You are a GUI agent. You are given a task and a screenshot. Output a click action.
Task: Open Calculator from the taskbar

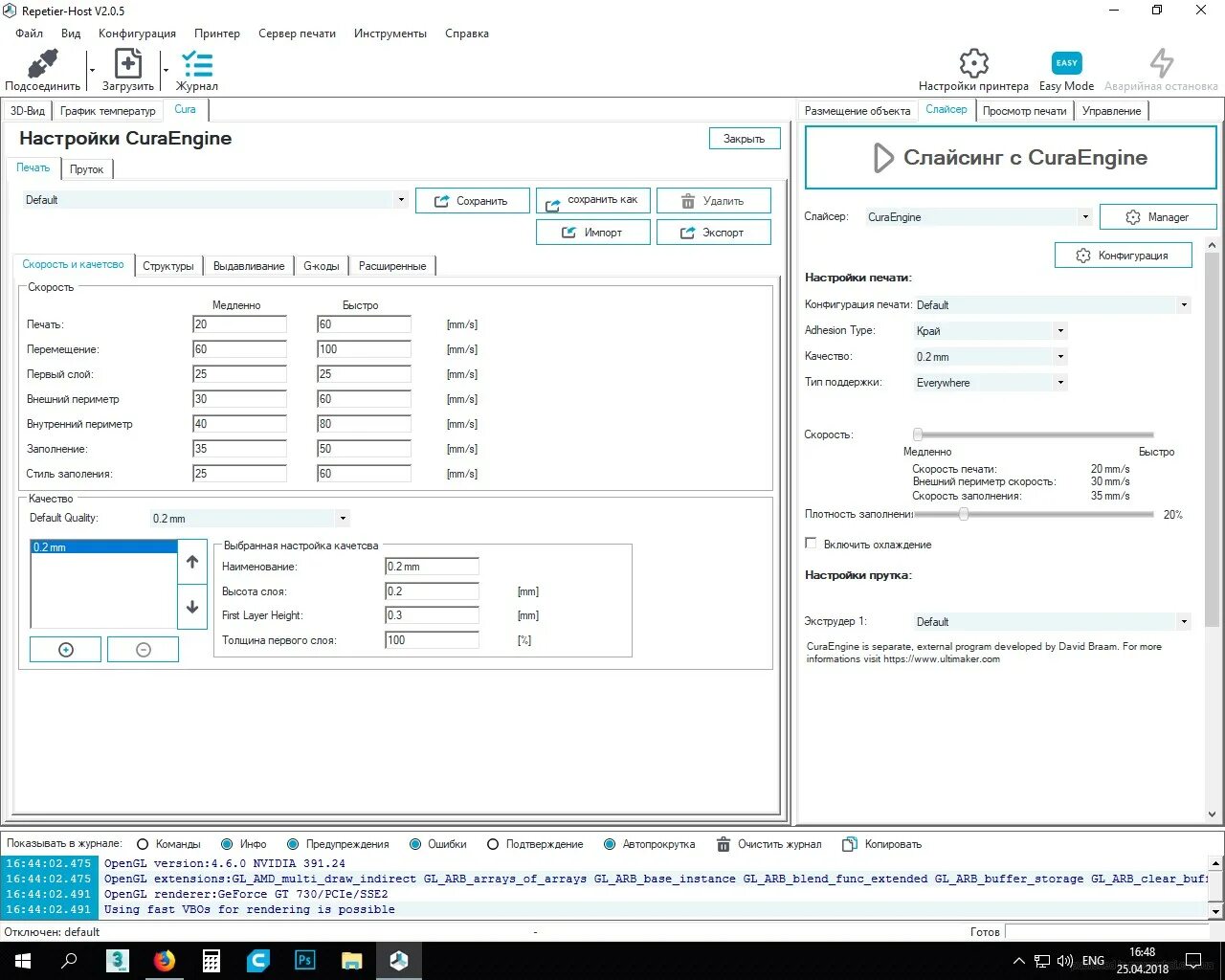click(212, 960)
